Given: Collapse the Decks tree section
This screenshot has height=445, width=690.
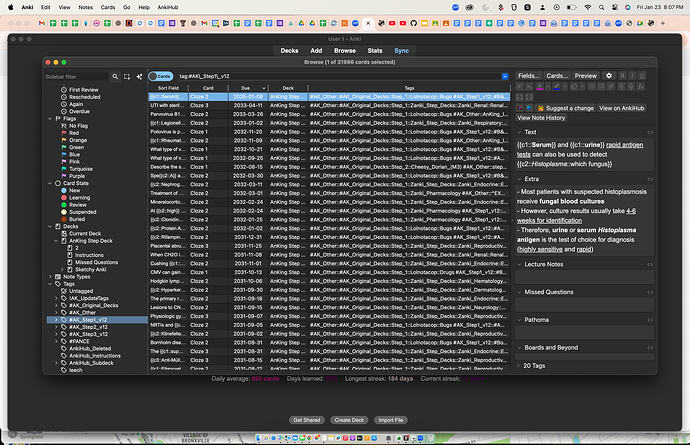Looking at the screenshot, I should coord(50,226).
